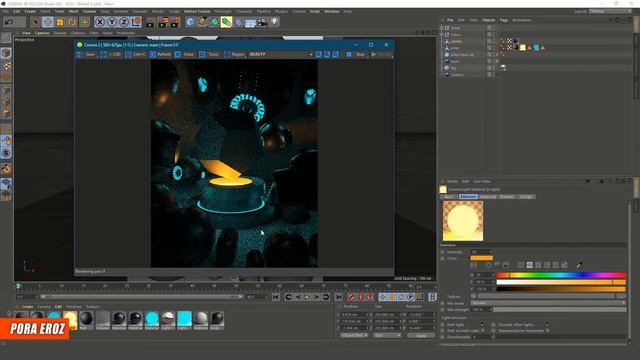Adjust the Value brightness slider
This screenshot has height=360, width=640.
coord(561,289)
